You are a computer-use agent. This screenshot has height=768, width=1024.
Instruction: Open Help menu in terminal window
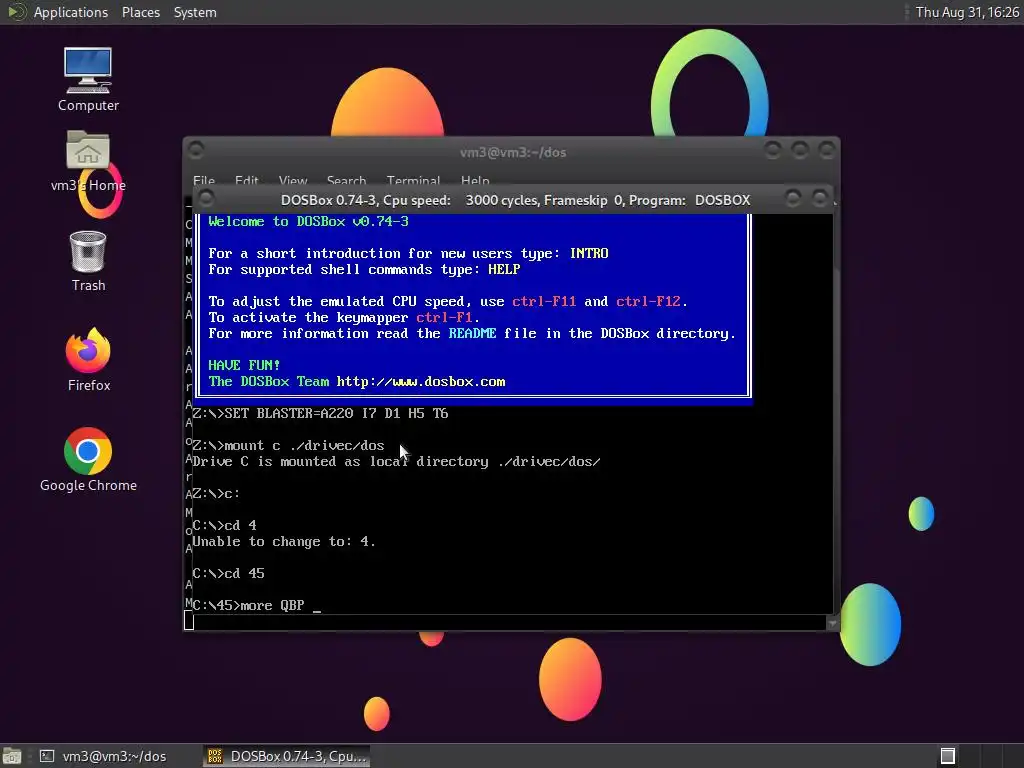click(475, 181)
